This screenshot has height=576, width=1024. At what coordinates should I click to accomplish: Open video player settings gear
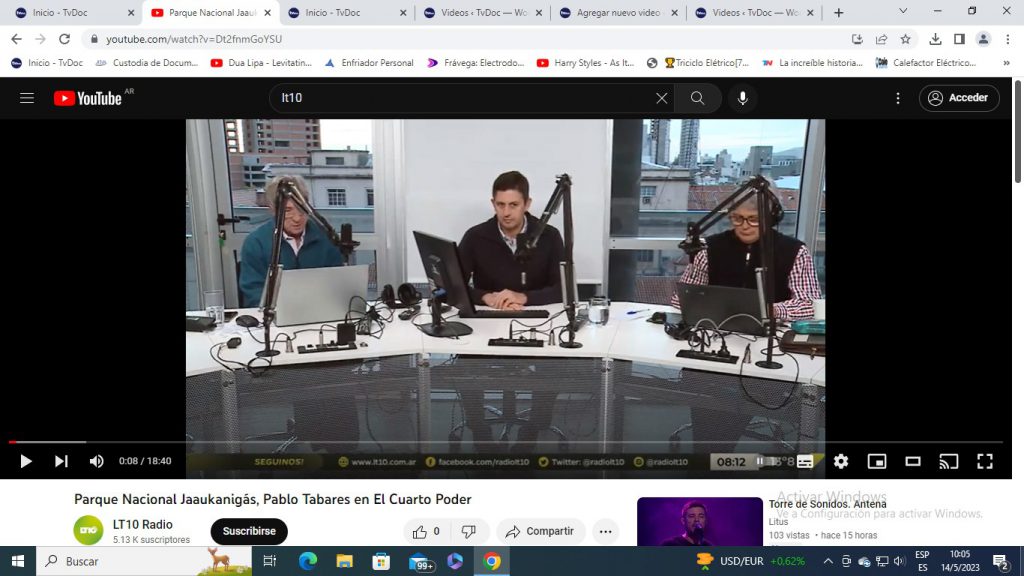point(841,461)
